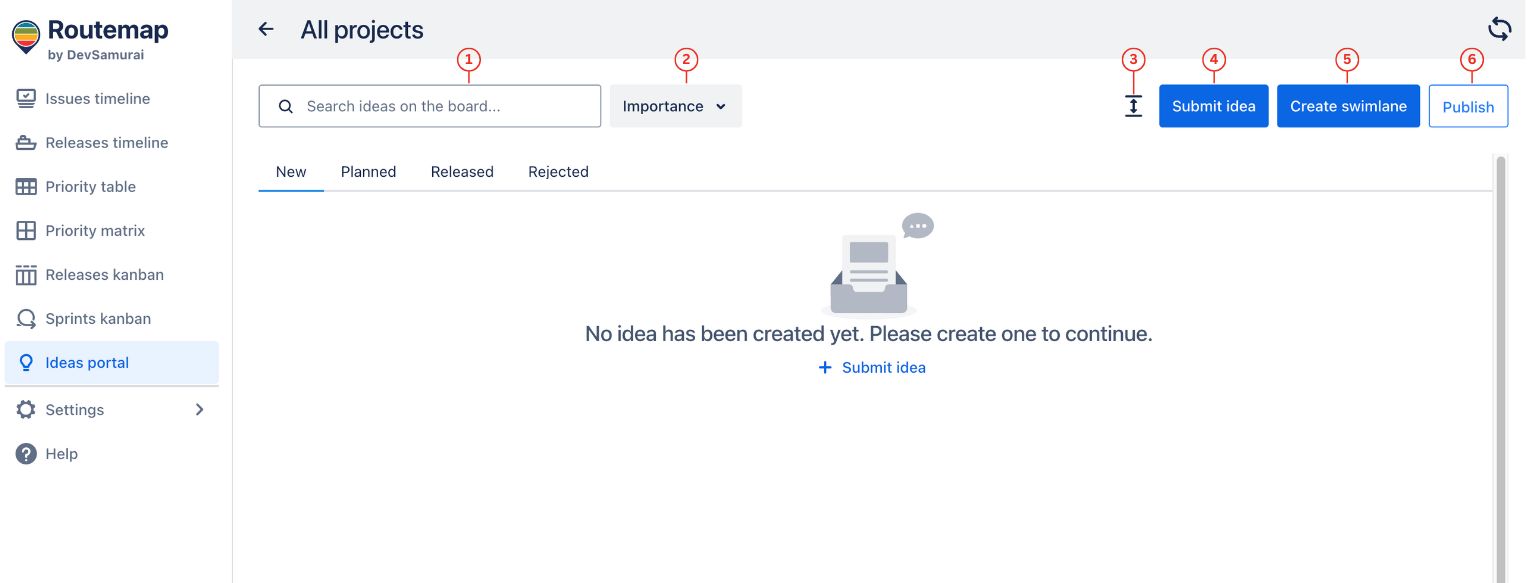The width and height of the screenshot is (1536, 583).
Task: Open the Releases timeline view
Action: coord(108,142)
